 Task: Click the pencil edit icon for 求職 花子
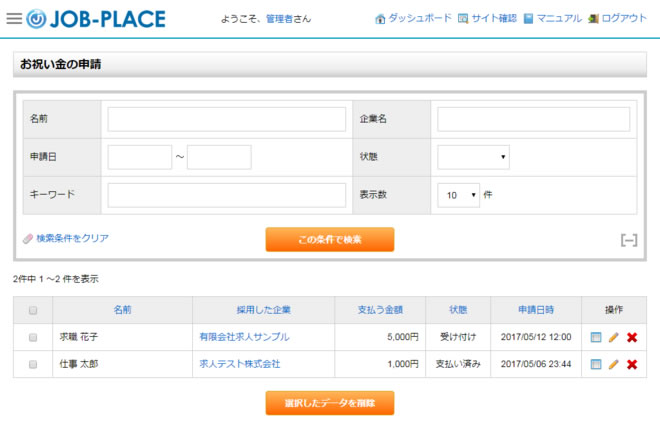point(614,337)
